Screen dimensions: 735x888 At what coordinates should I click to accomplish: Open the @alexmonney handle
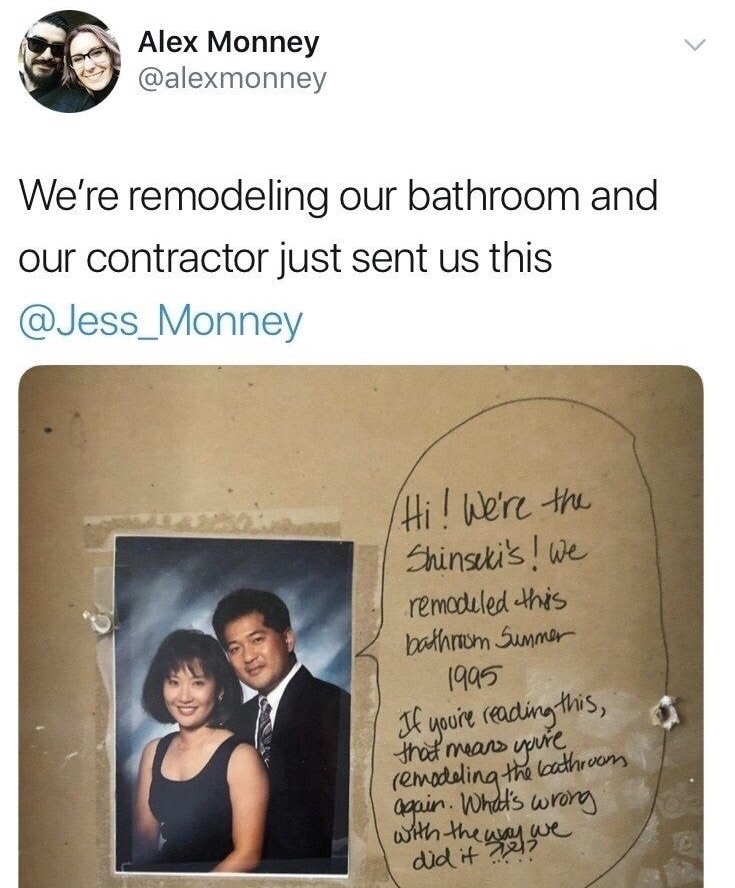[x=232, y=79]
